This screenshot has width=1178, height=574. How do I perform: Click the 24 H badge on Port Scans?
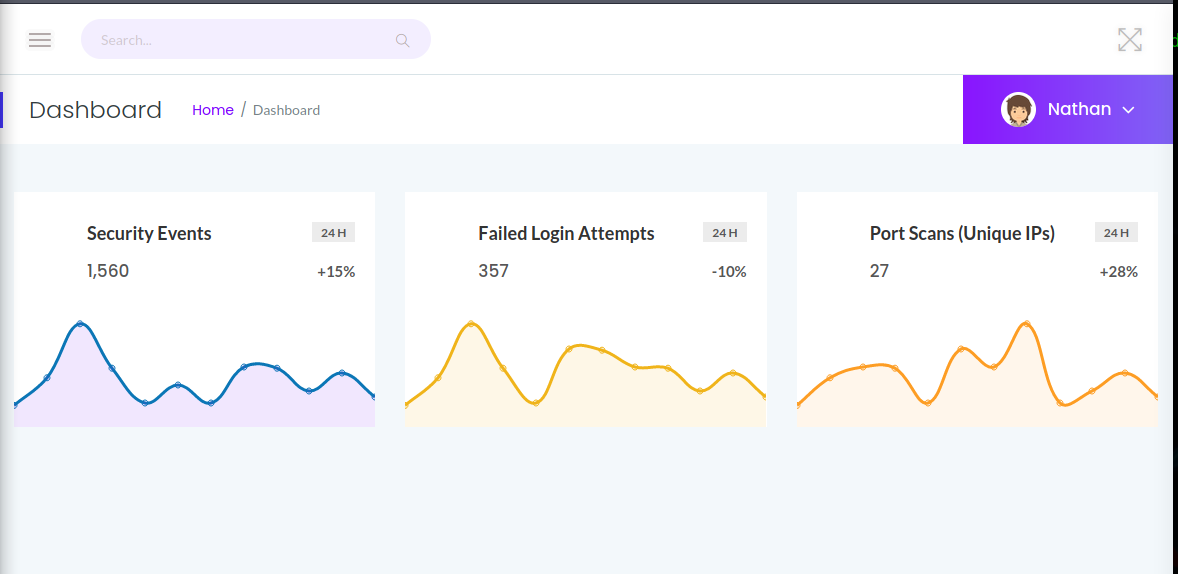tap(1116, 233)
